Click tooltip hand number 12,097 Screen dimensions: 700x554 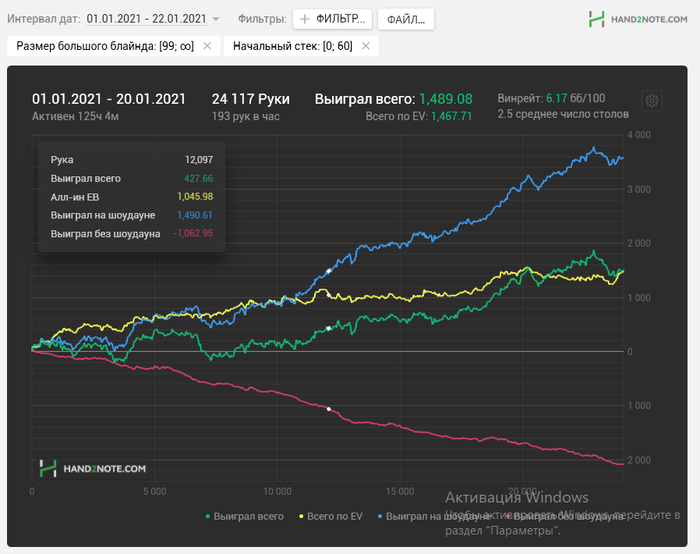[x=199, y=160]
